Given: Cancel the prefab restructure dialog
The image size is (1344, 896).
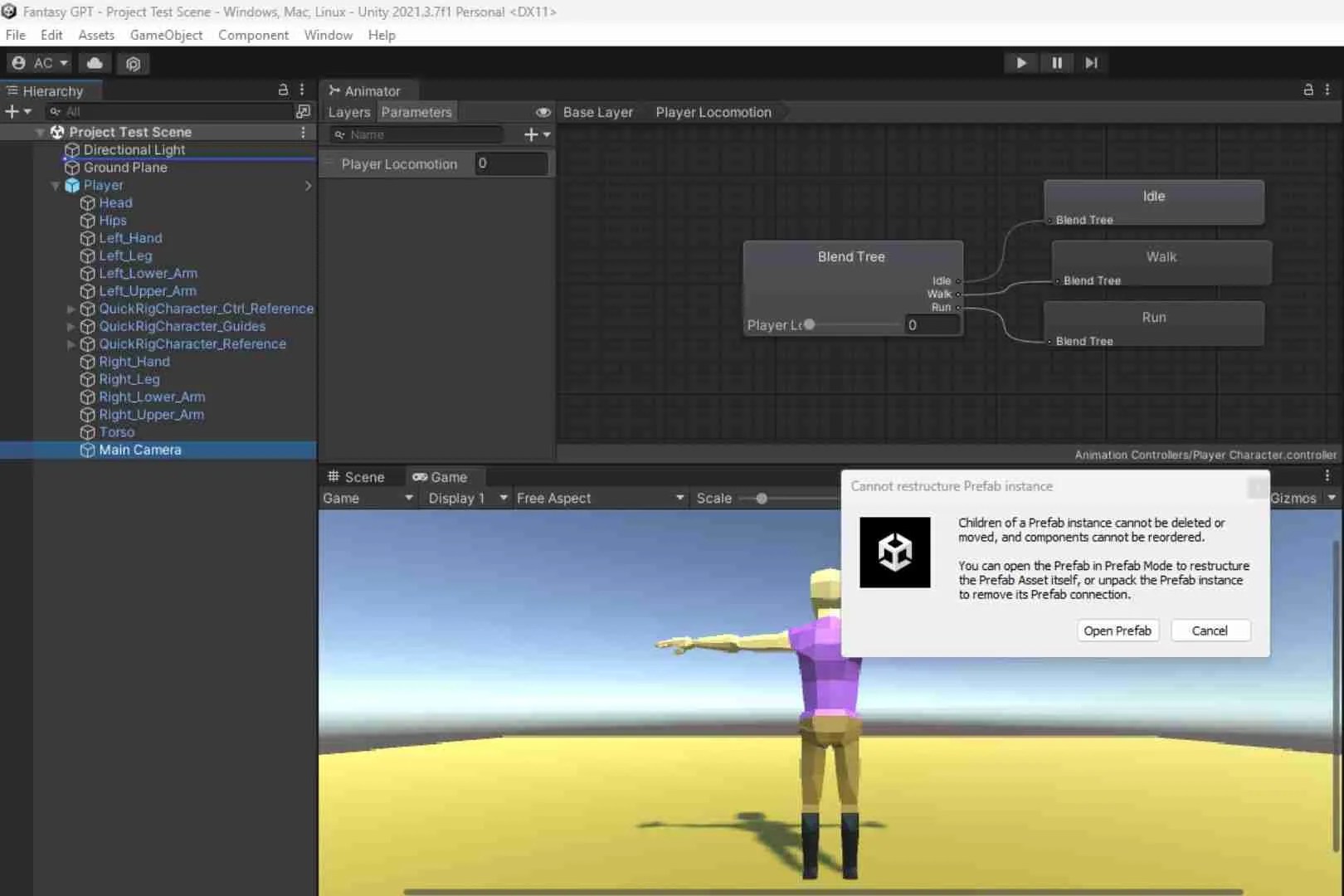Looking at the screenshot, I should click(1210, 631).
